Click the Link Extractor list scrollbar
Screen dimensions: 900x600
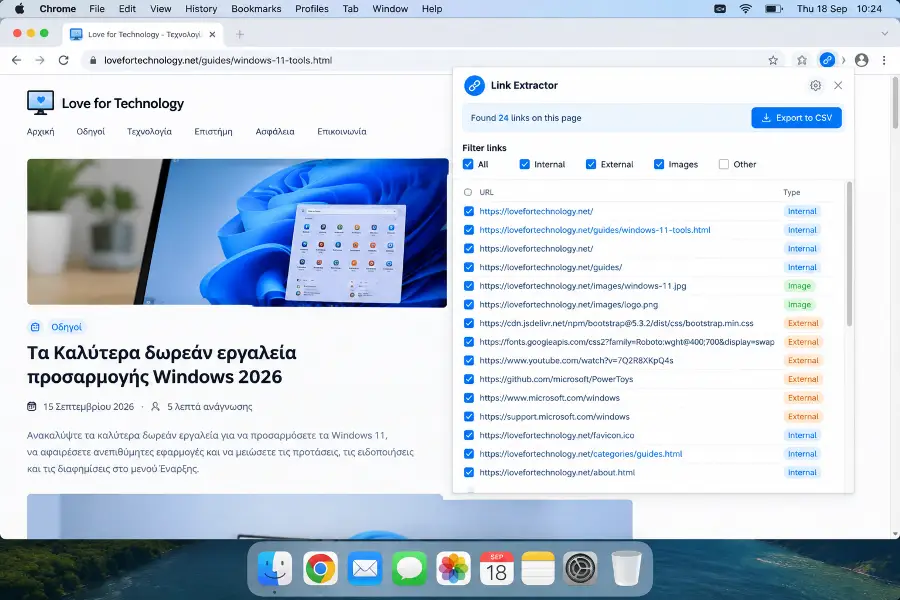point(849,254)
